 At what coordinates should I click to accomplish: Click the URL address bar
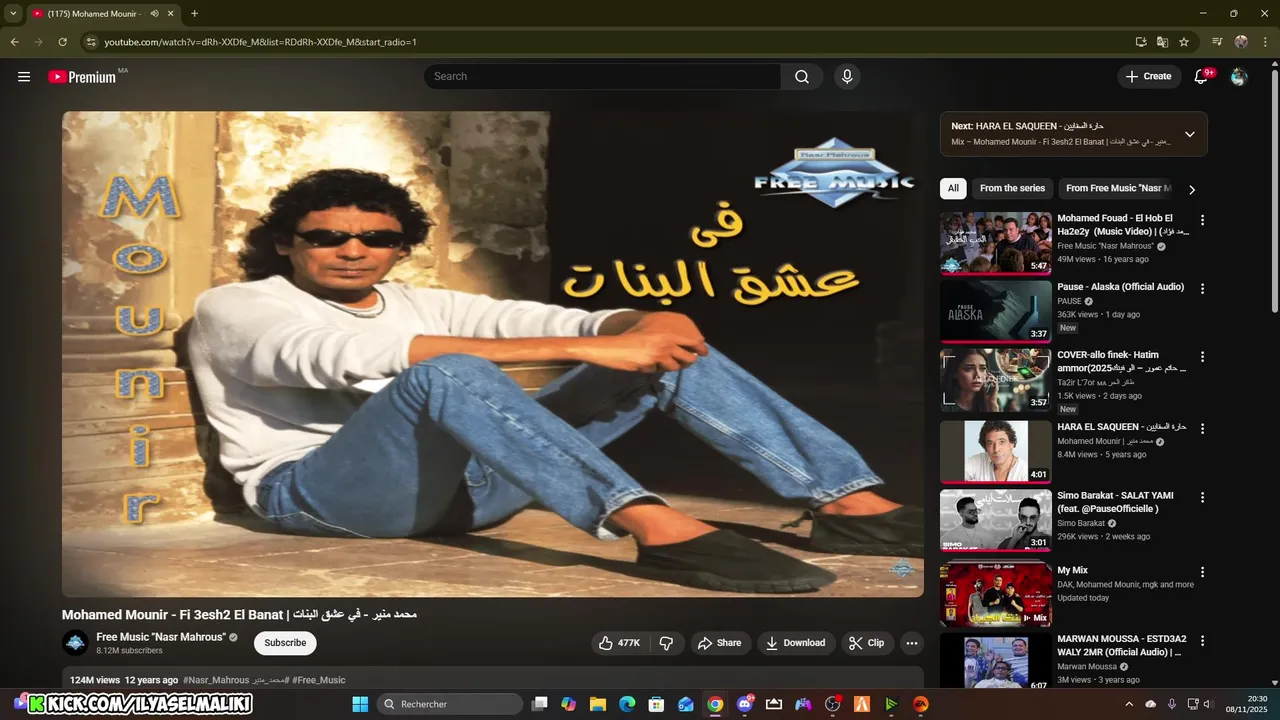coord(600,42)
